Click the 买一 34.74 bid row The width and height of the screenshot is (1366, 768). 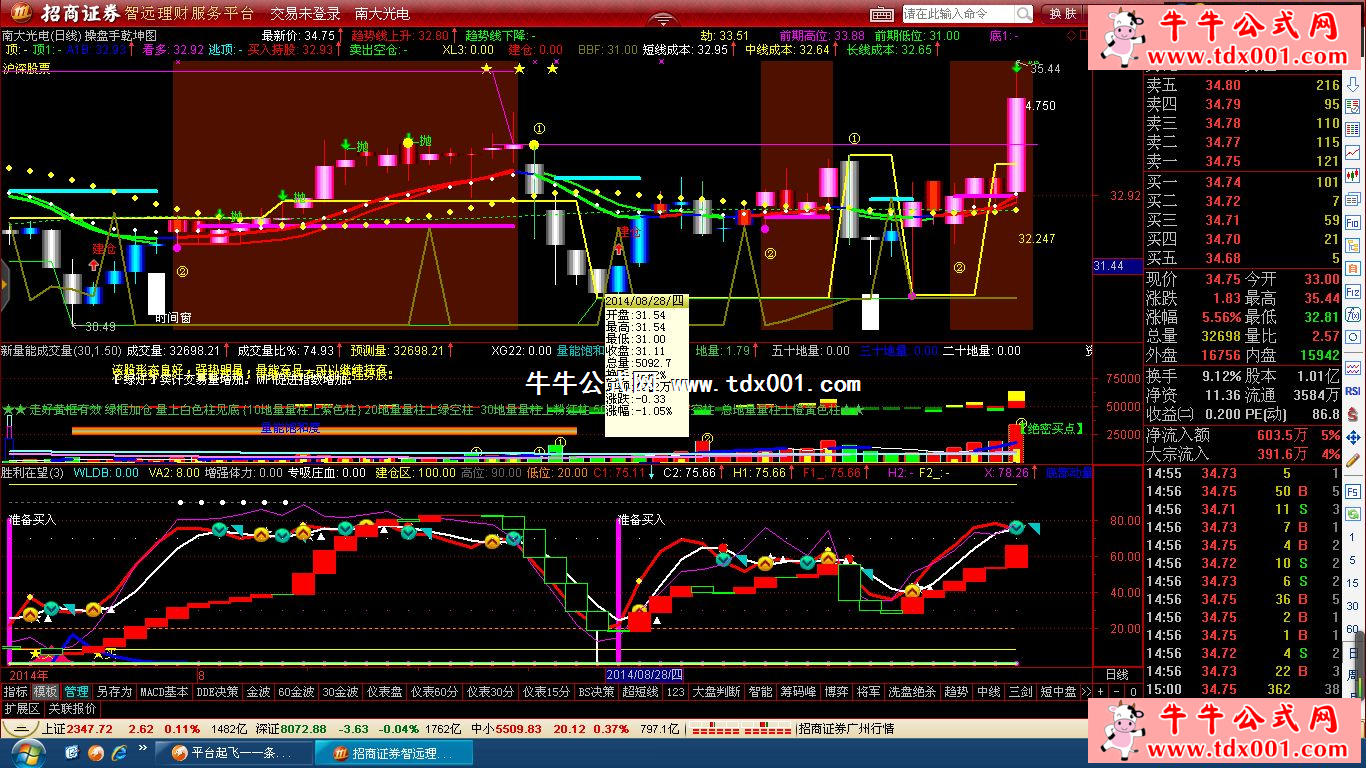(x=1242, y=182)
